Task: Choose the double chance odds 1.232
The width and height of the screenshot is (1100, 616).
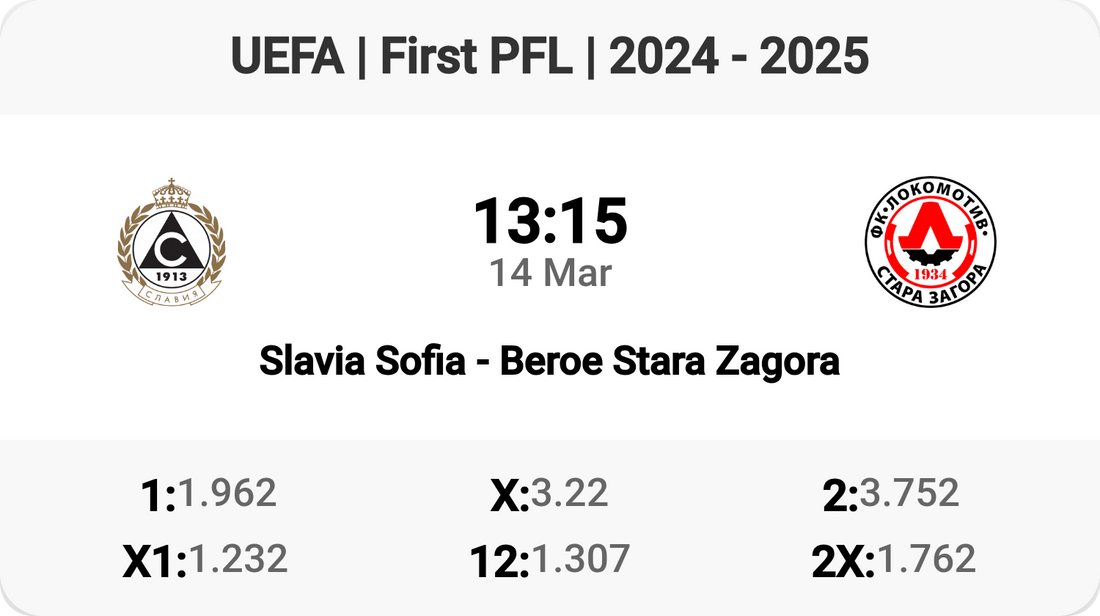Action: point(238,559)
